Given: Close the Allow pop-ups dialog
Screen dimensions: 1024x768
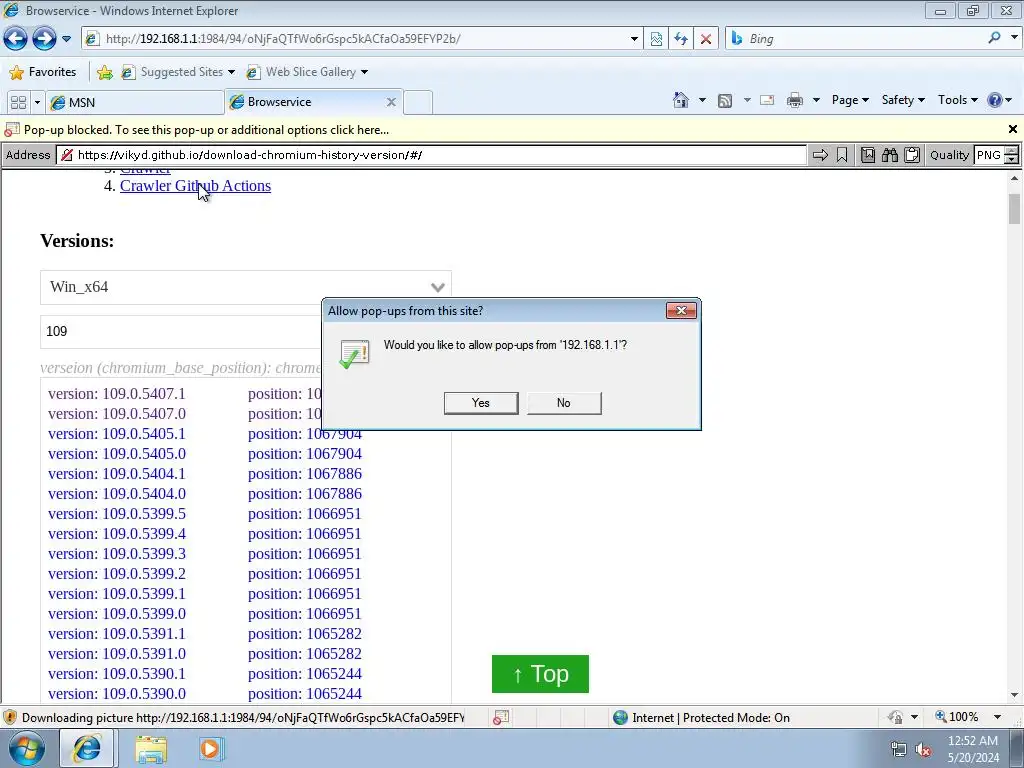Looking at the screenshot, I should pos(681,310).
